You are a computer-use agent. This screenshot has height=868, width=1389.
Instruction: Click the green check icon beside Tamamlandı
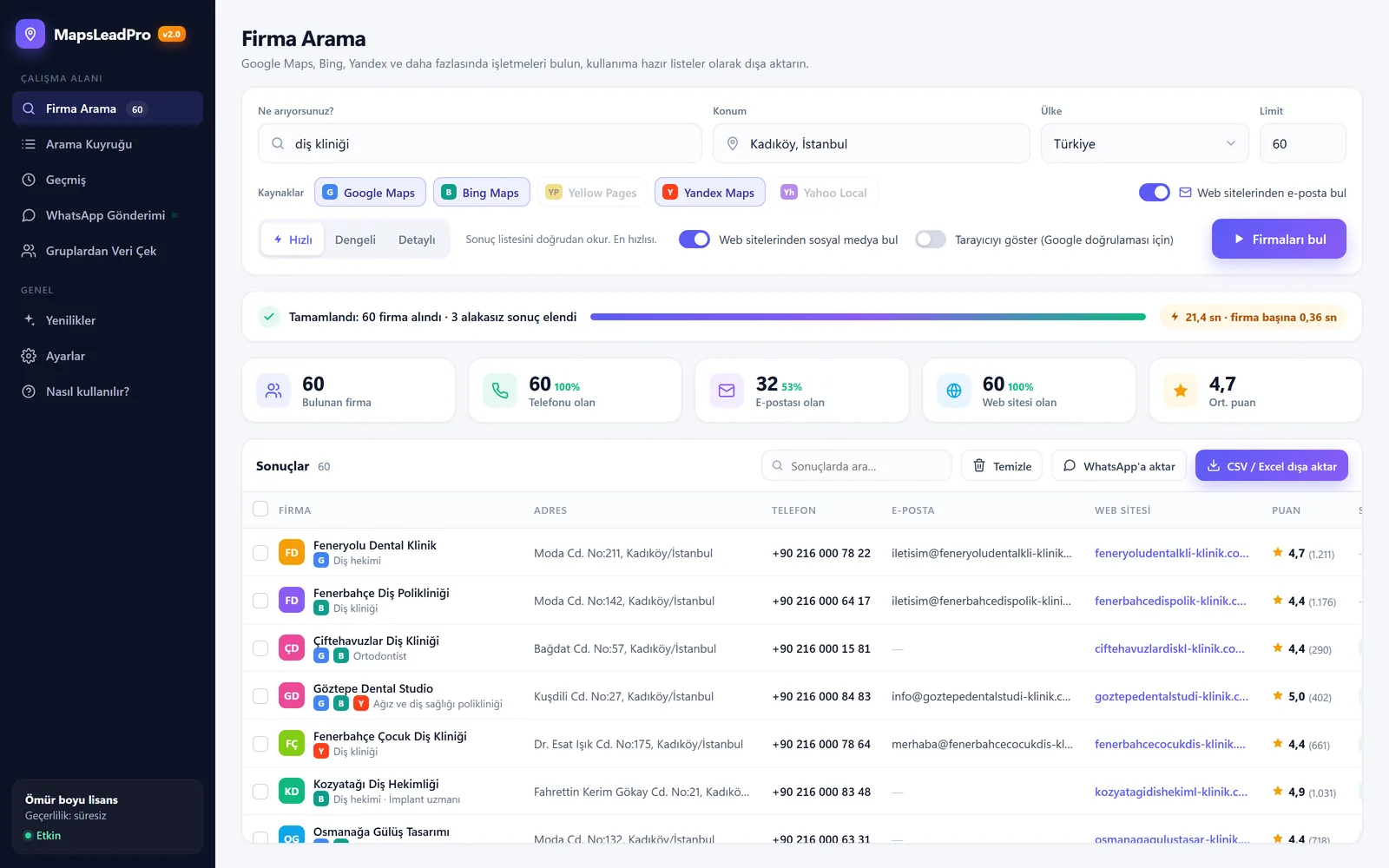tap(269, 317)
